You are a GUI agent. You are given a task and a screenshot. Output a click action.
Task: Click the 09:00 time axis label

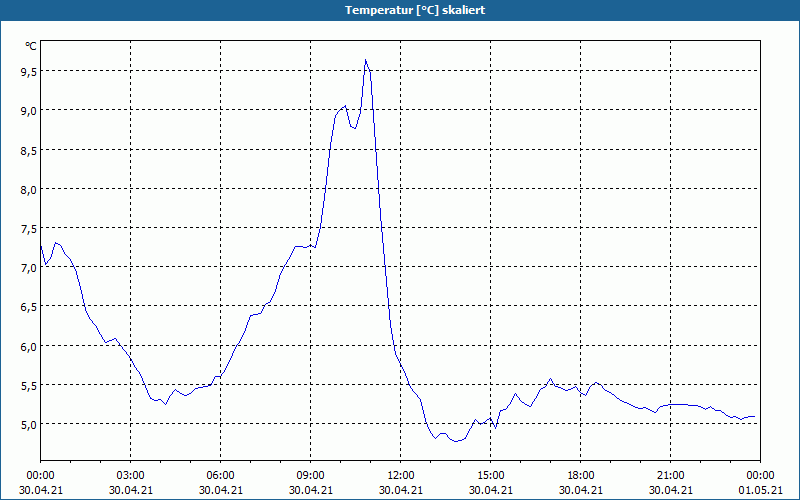pyautogui.click(x=311, y=476)
